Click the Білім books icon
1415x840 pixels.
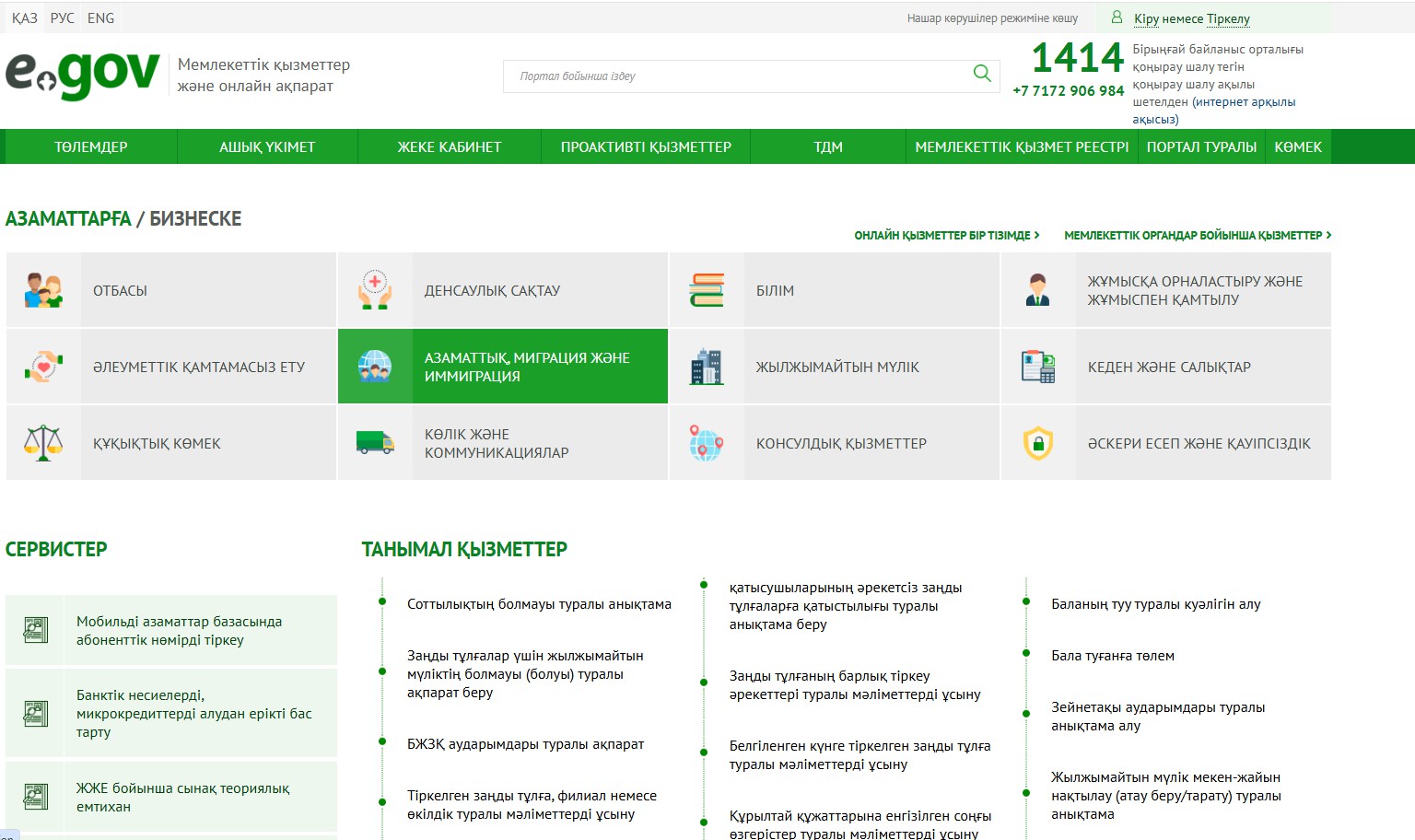coord(707,290)
